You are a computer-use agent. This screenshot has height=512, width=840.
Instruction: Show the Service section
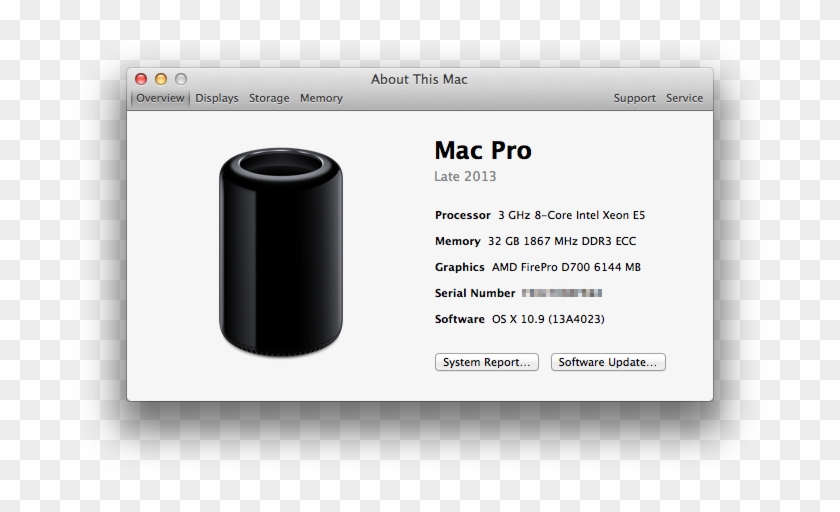pyautogui.click(x=684, y=98)
